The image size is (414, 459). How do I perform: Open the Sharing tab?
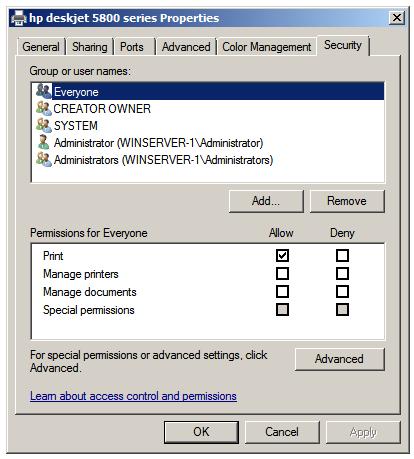(90, 47)
